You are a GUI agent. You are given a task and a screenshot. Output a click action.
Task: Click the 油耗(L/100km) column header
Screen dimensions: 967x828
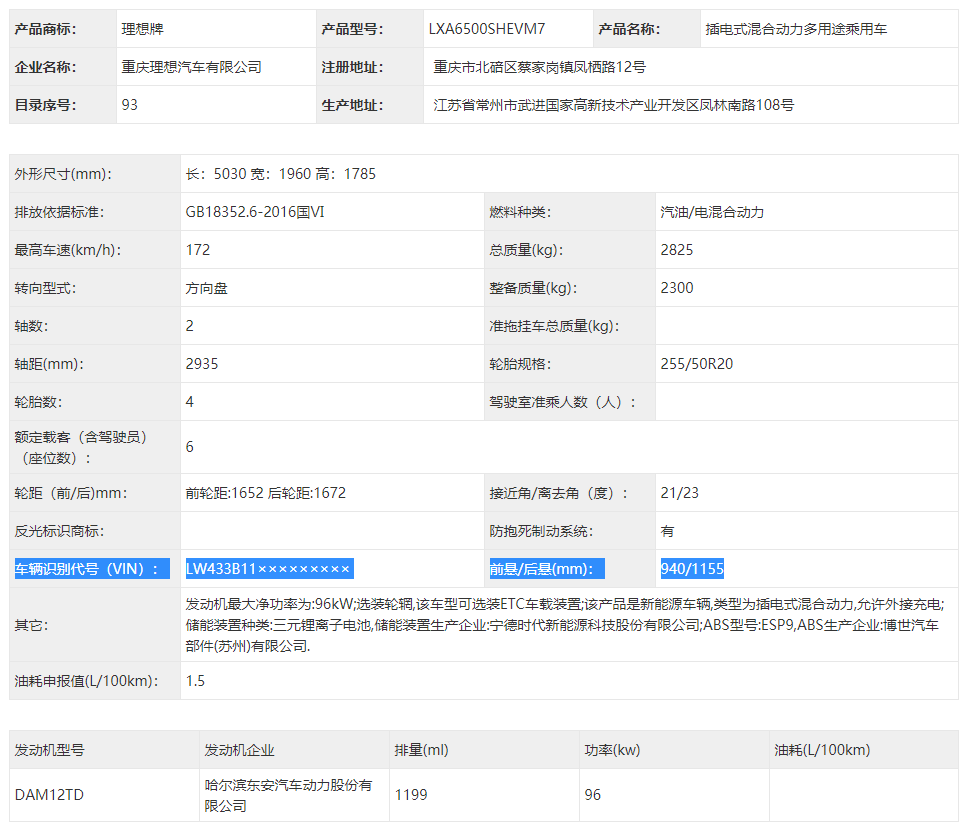pyautogui.click(x=822, y=750)
